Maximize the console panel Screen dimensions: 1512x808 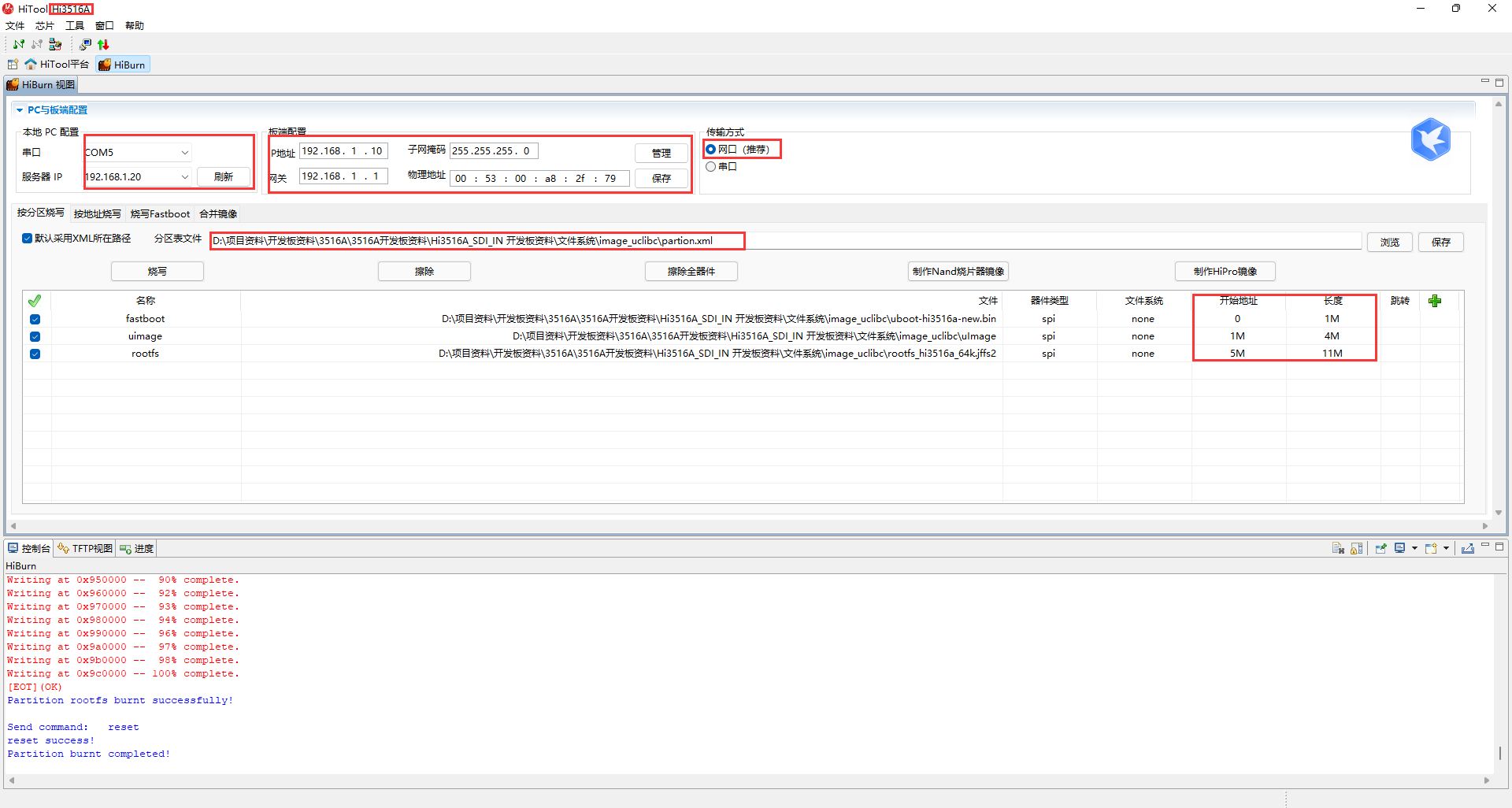pos(1499,546)
